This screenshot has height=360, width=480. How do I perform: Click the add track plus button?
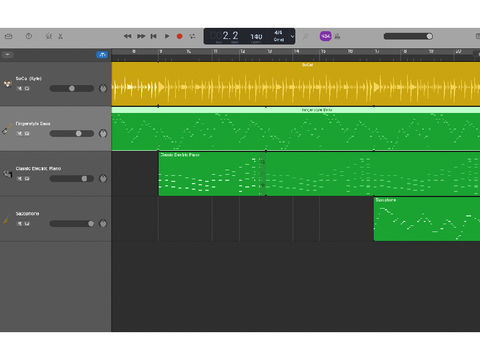[7, 55]
